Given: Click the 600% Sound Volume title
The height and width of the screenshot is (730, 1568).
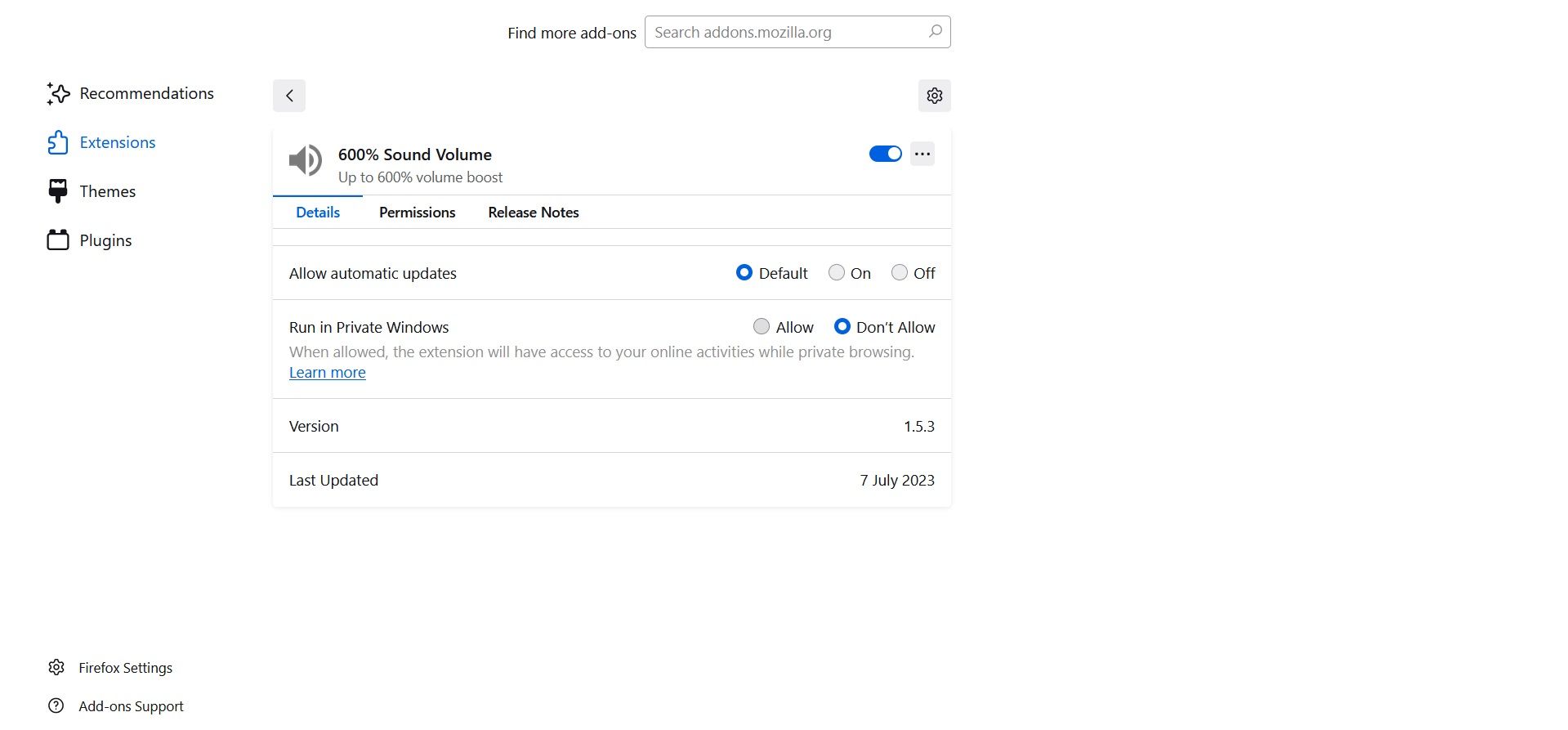Looking at the screenshot, I should pyautogui.click(x=415, y=155).
